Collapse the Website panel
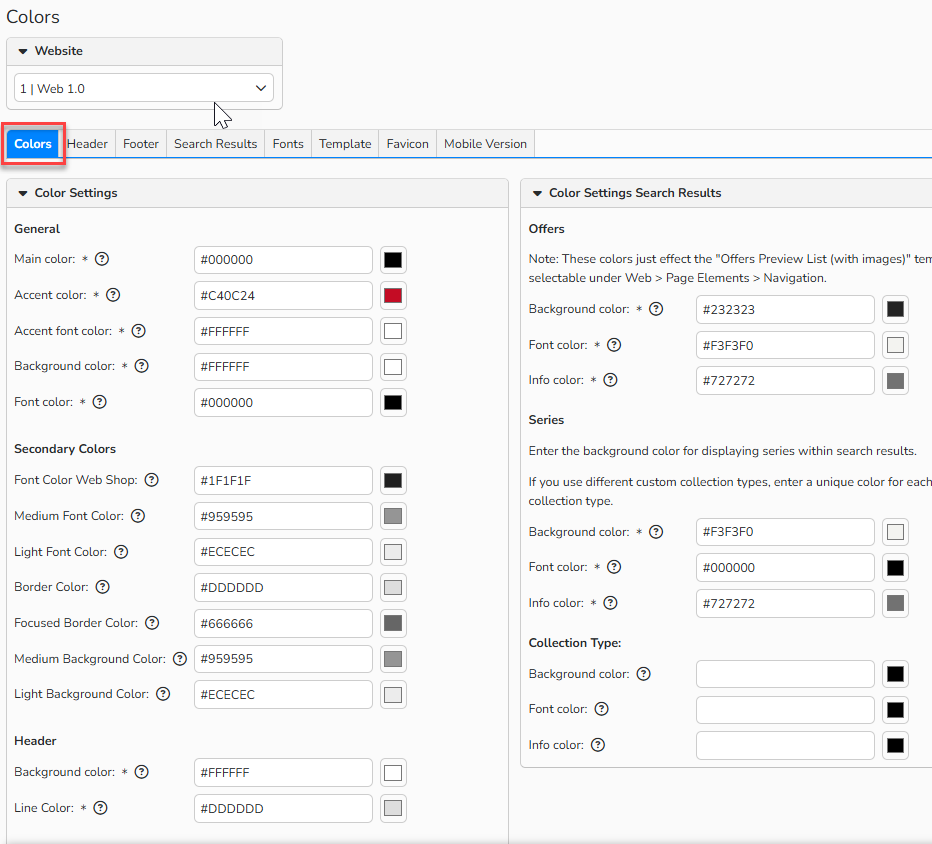The image size is (932, 844). 23,51
